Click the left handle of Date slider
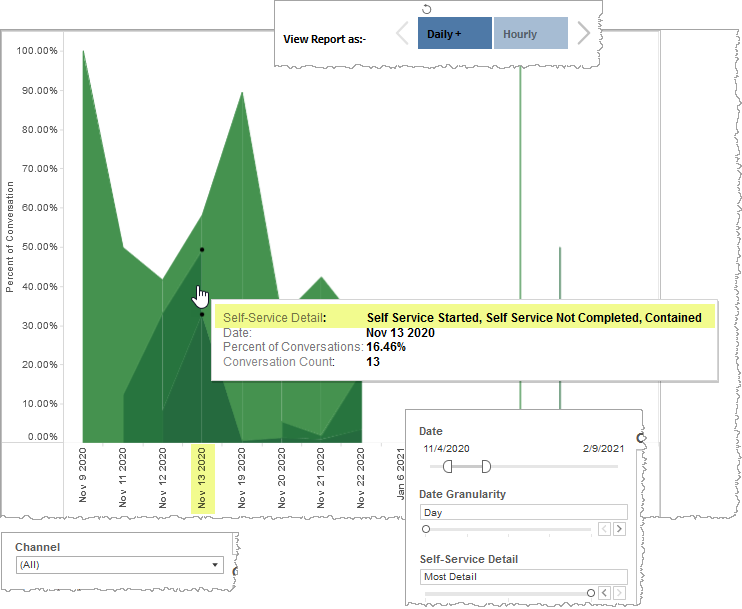Viewport: 742px width, 609px height. (448, 466)
